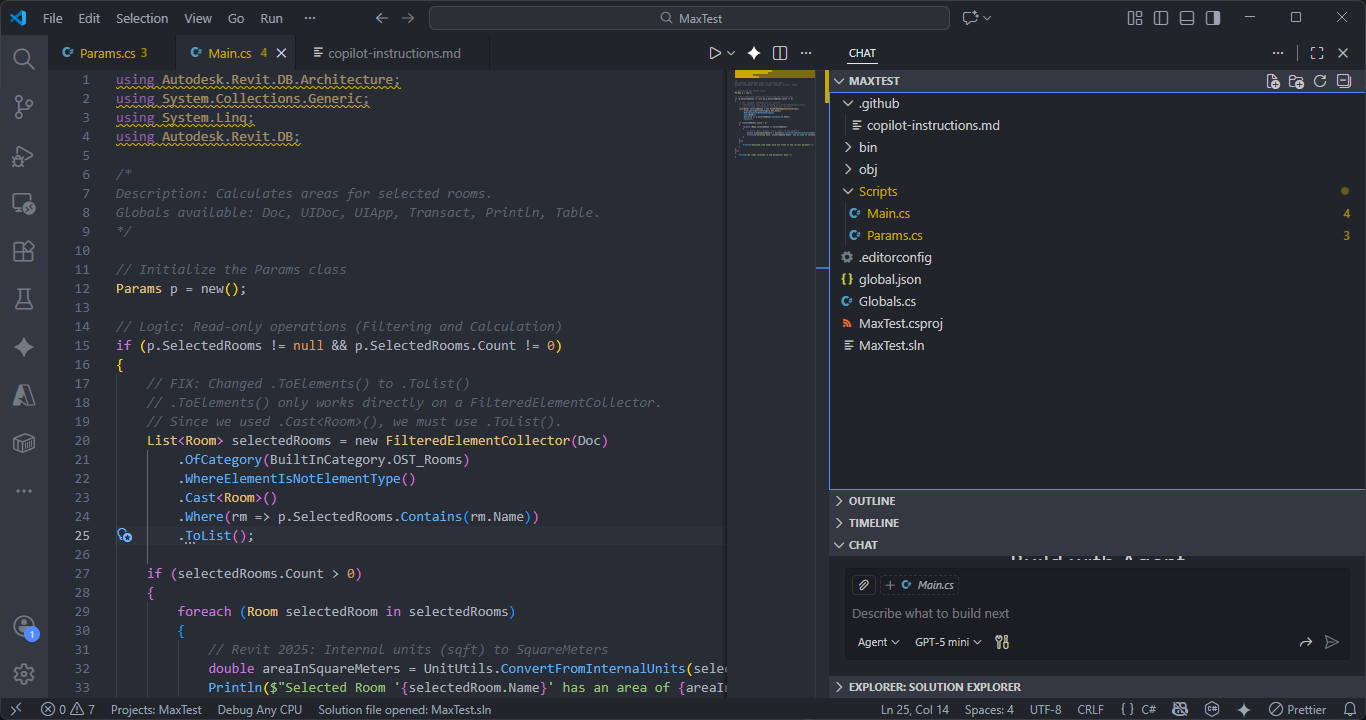
Task: Toggle the bottom Panel layout button
Action: pos(1186,18)
